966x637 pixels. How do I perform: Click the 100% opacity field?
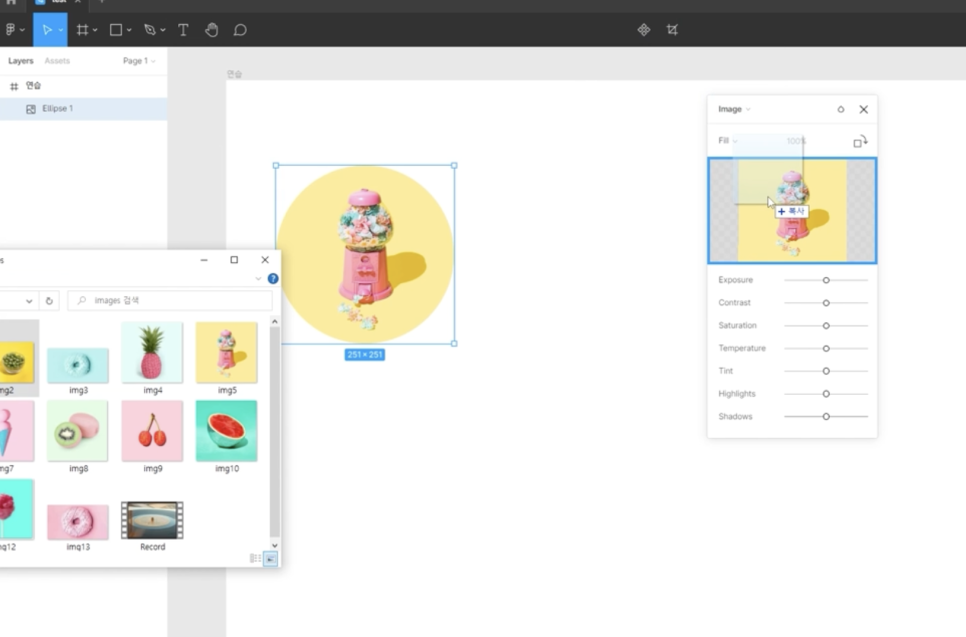click(x=796, y=140)
